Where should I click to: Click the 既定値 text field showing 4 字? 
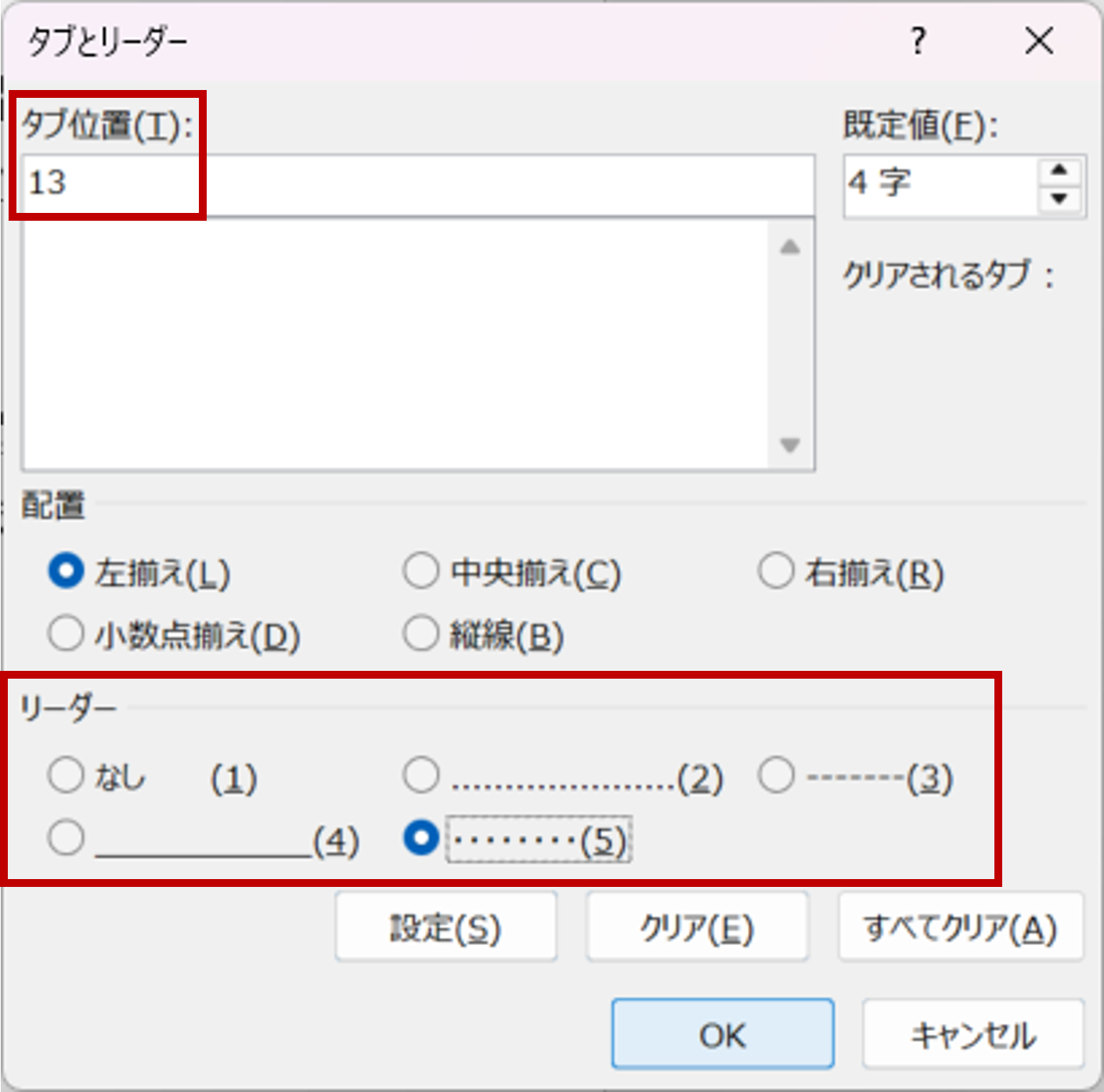coord(940,185)
